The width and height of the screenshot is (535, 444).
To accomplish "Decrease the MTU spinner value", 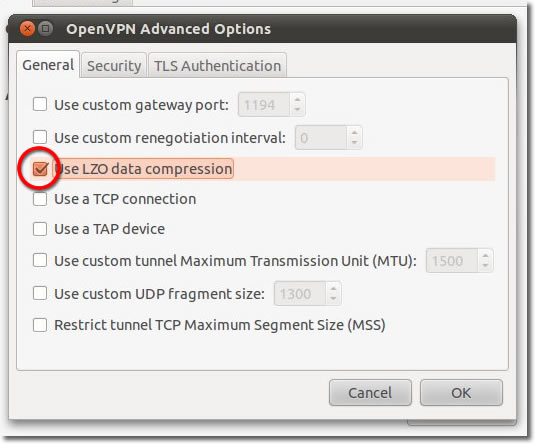I will pos(486,266).
